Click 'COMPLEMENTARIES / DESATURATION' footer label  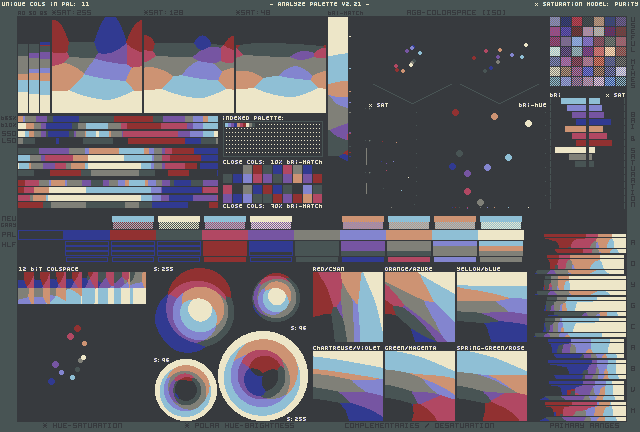tap(419, 425)
